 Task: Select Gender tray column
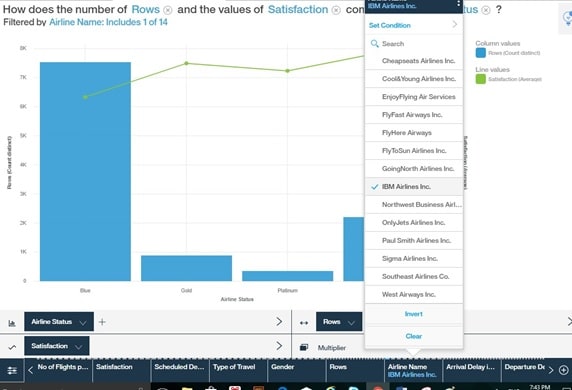297,371
